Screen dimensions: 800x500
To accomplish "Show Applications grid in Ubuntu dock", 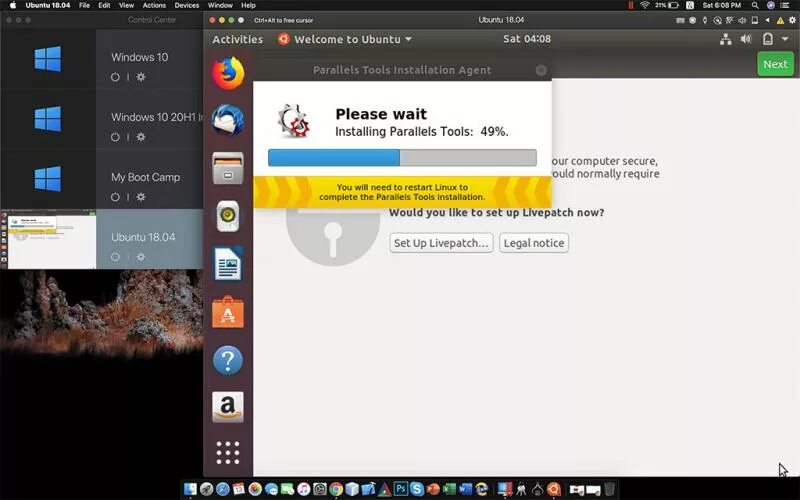I will tap(228, 453).
